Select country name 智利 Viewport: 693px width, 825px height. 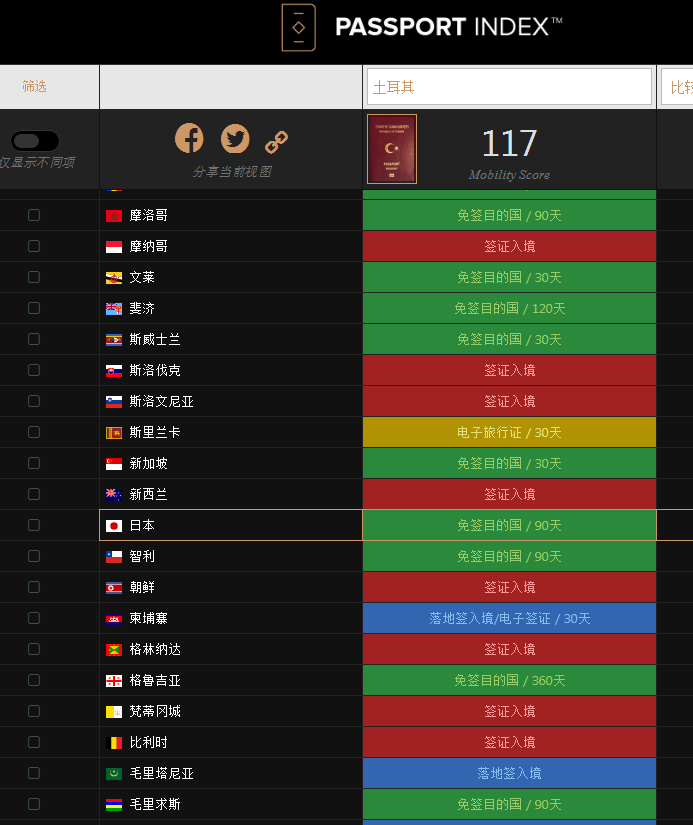coord(142,557)
